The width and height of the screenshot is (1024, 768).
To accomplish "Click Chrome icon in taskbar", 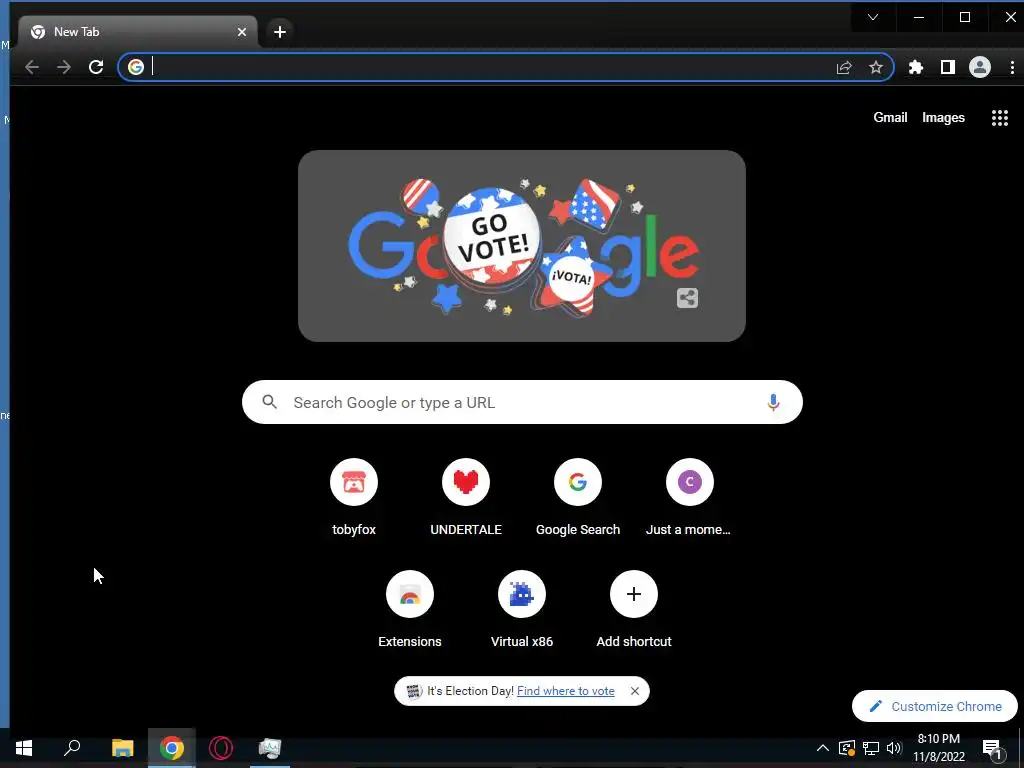I will [172, 748].
